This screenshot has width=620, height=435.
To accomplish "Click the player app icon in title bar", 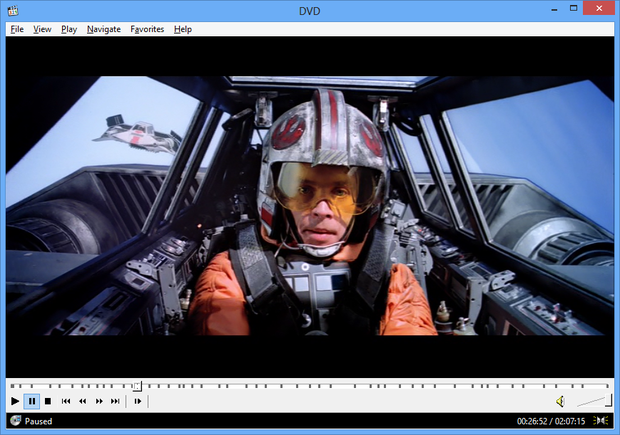I will click(x=13, y=11).
